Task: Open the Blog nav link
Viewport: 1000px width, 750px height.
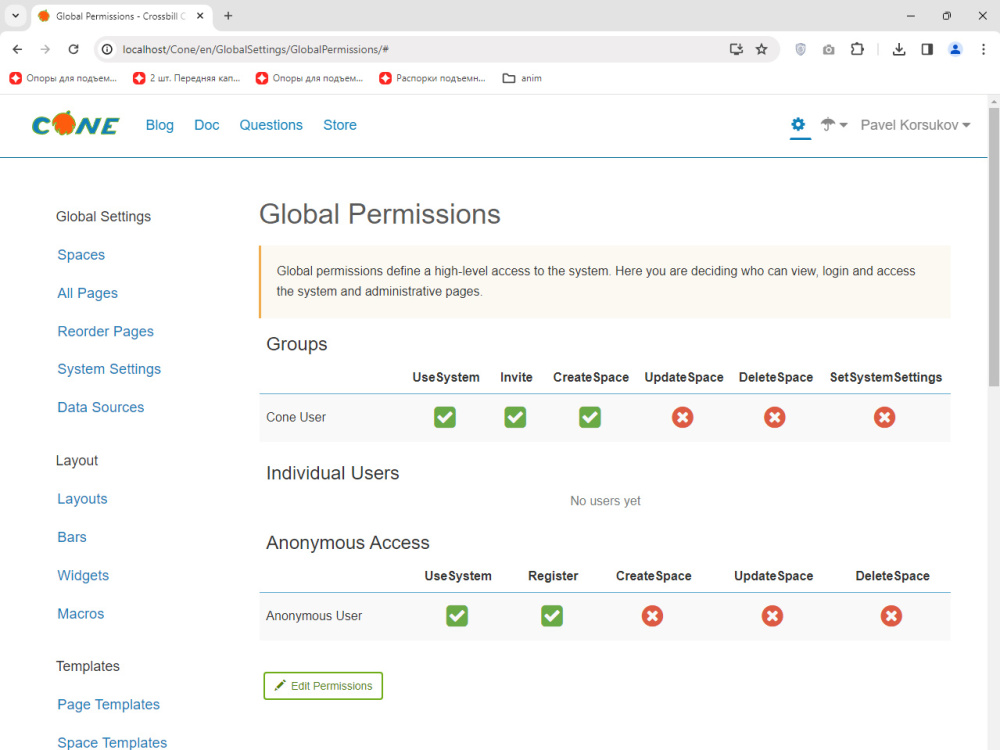Action: click(159, 125)
